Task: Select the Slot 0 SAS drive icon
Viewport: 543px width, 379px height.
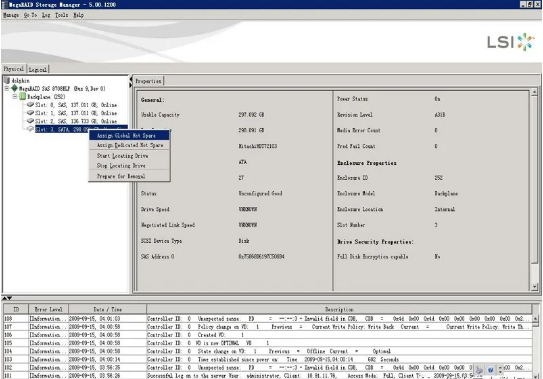Action: (x=30, y=104)
